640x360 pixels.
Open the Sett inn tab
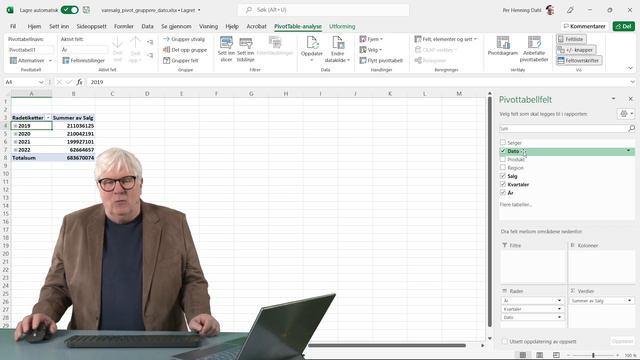(x=59, y=26)
